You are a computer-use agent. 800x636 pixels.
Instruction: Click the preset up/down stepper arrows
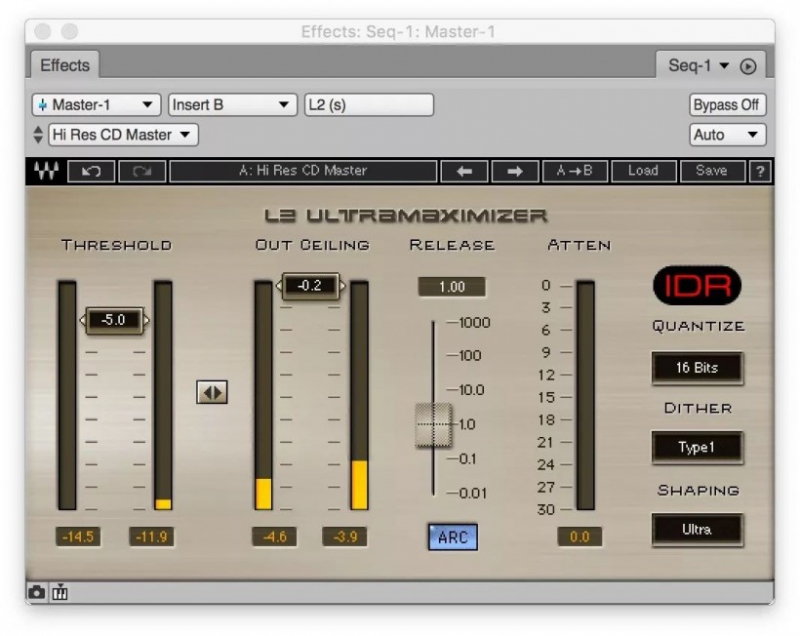38,135
